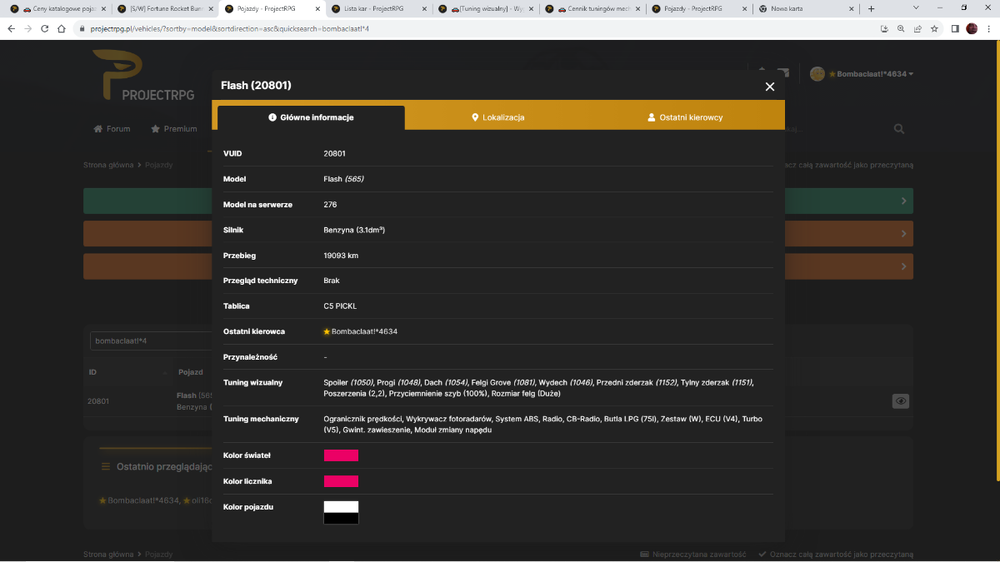Click the share page icon

(x=918, y=29)
